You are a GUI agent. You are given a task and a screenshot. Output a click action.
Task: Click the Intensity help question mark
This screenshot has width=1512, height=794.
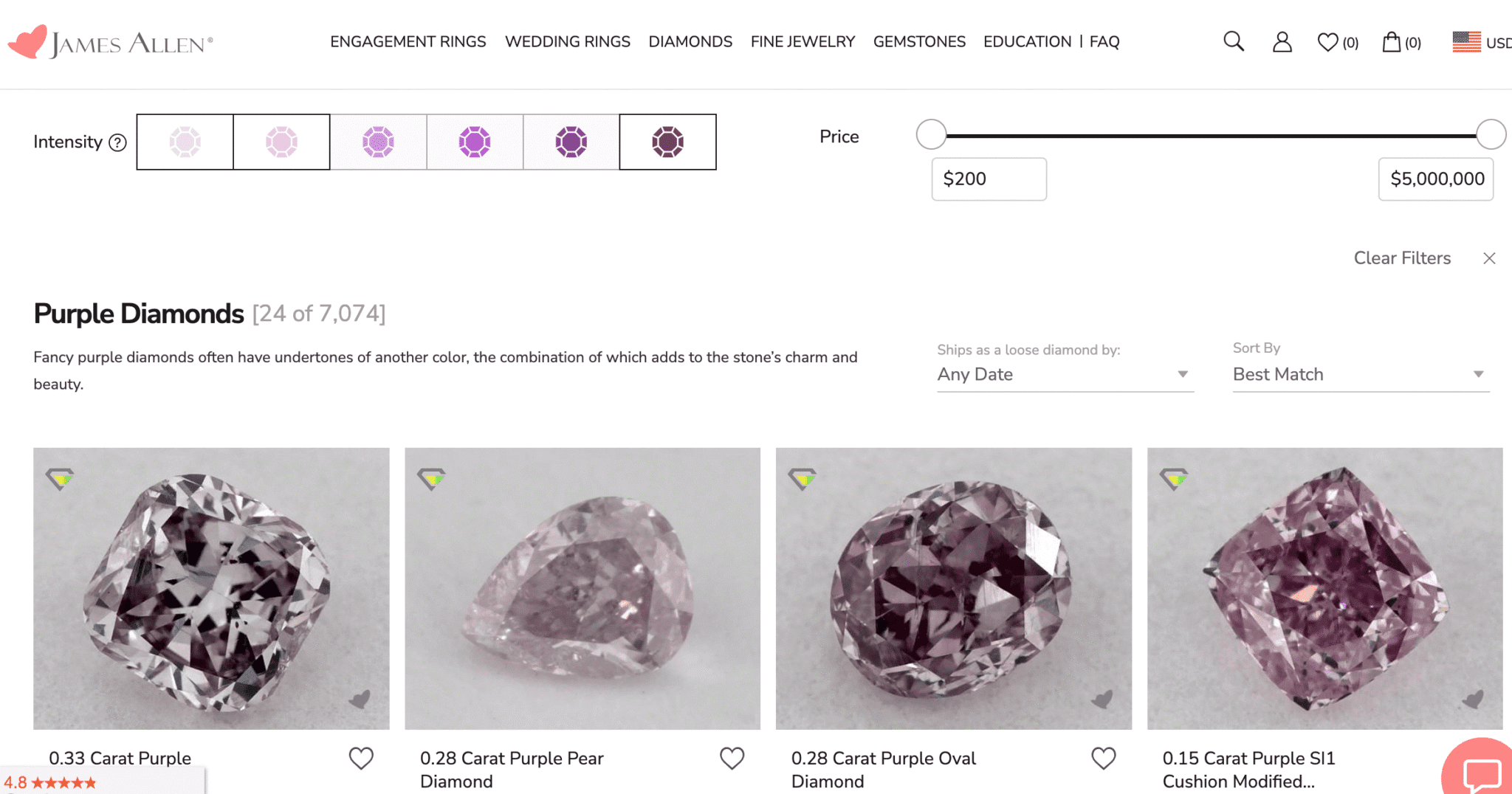pyautogui.click(x=118, y=143)
